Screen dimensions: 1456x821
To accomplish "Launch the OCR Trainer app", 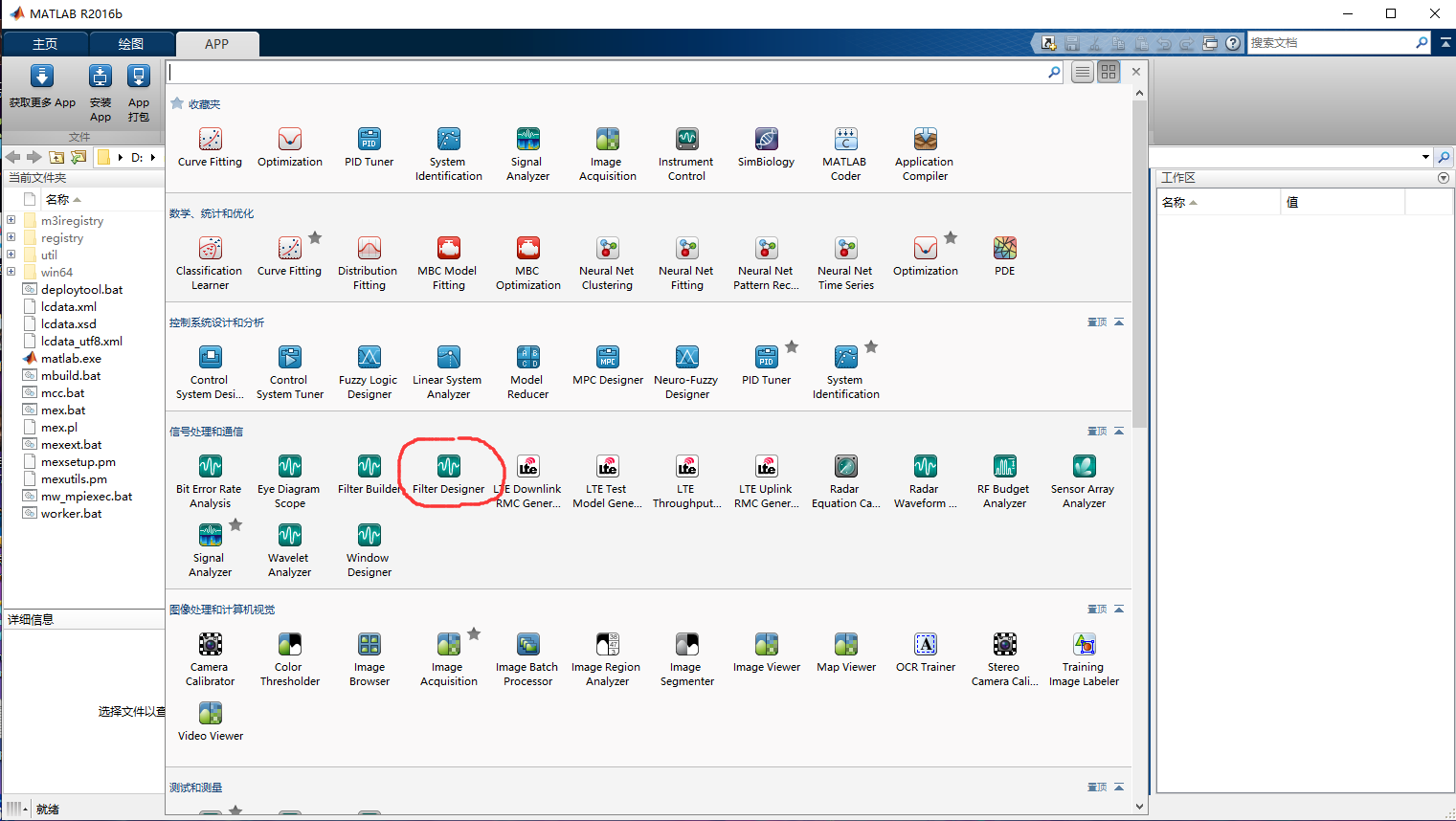I will (925, 653).
